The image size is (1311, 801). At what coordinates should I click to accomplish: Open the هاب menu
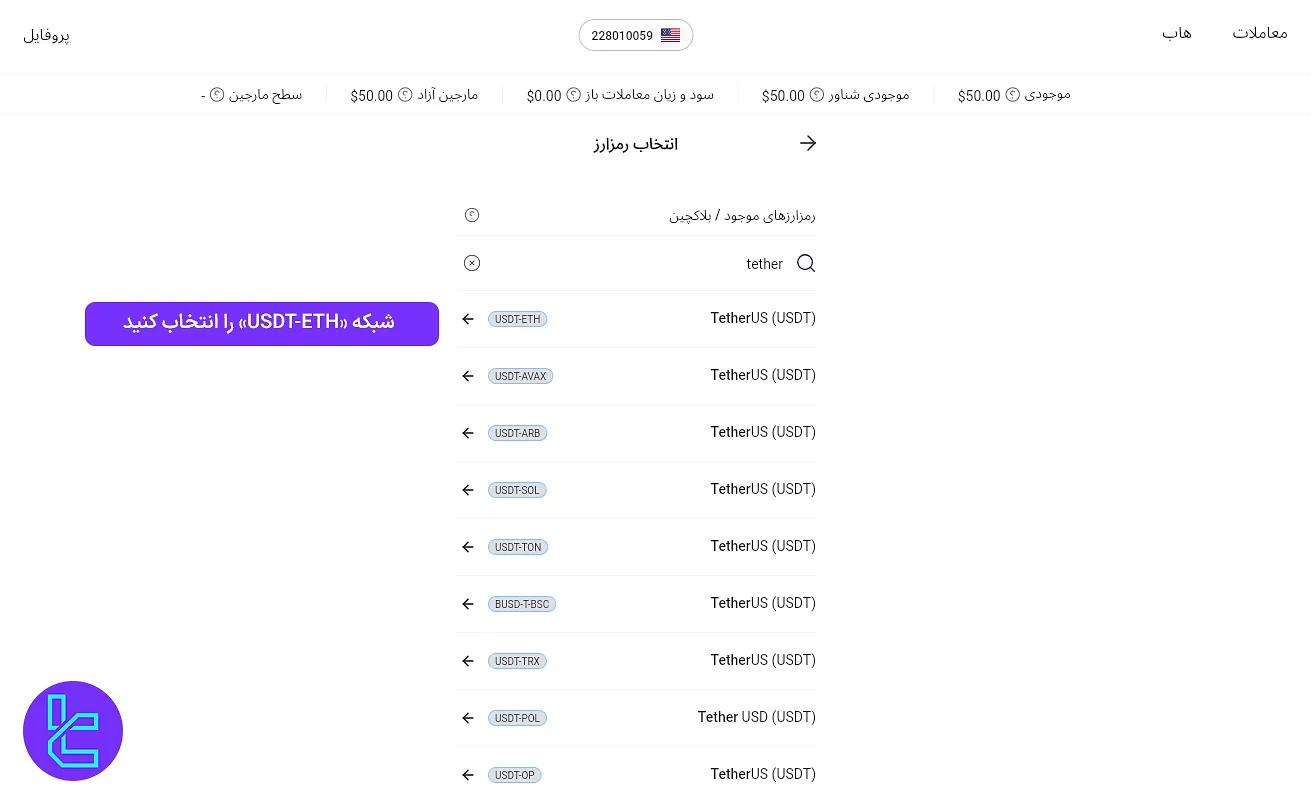1176,33
